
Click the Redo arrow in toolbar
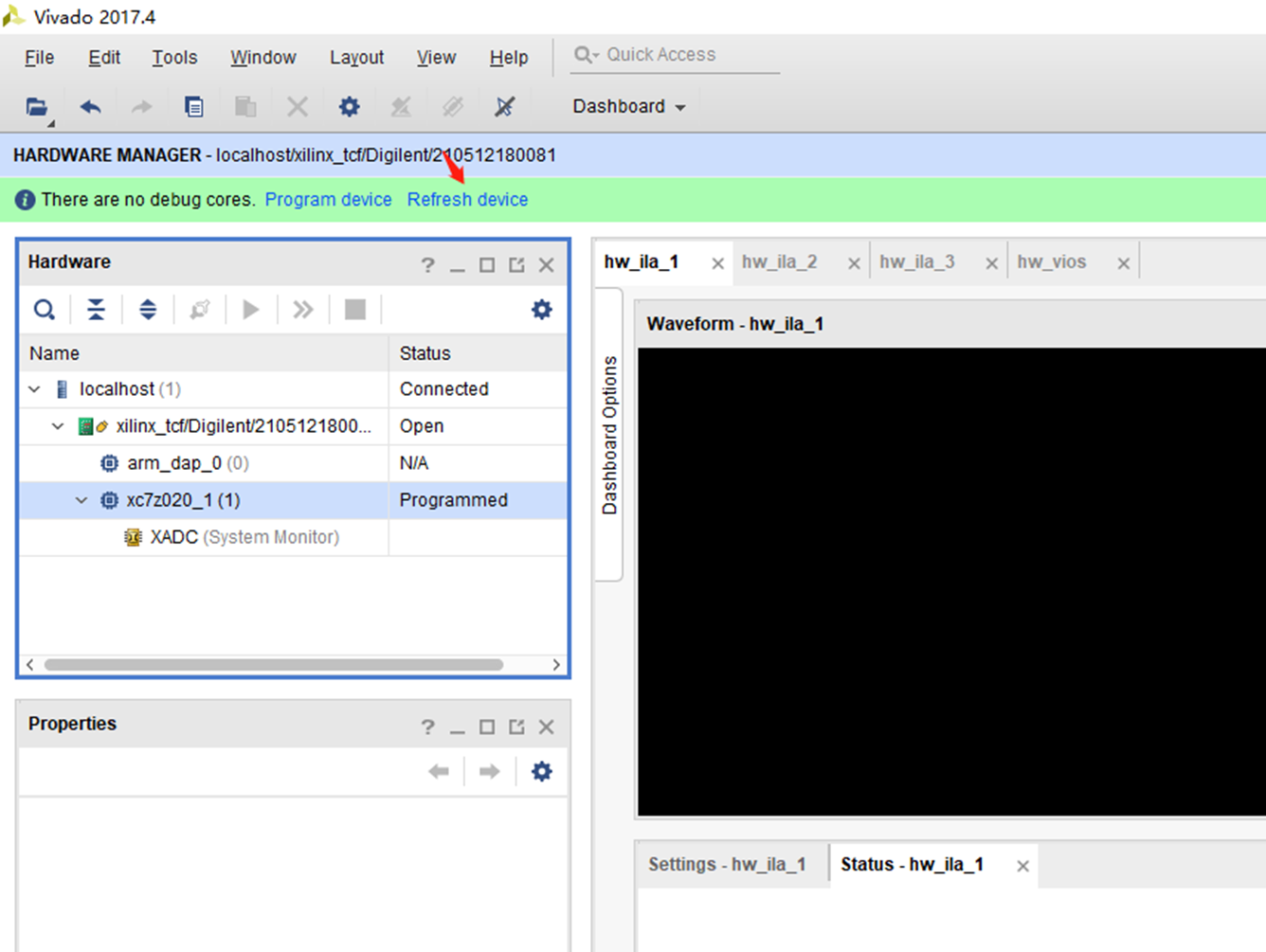[x=141, y=107]
